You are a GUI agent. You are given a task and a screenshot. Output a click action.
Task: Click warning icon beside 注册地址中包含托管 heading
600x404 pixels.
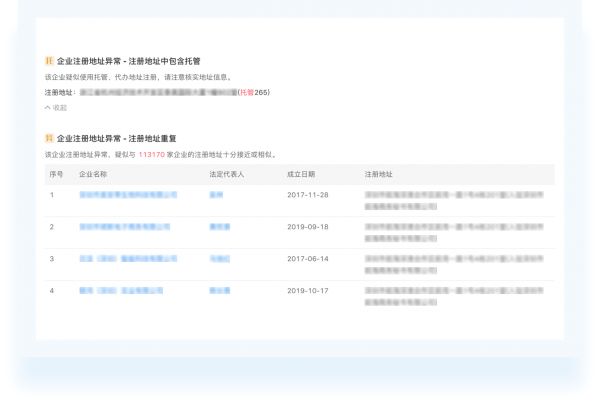49,61
